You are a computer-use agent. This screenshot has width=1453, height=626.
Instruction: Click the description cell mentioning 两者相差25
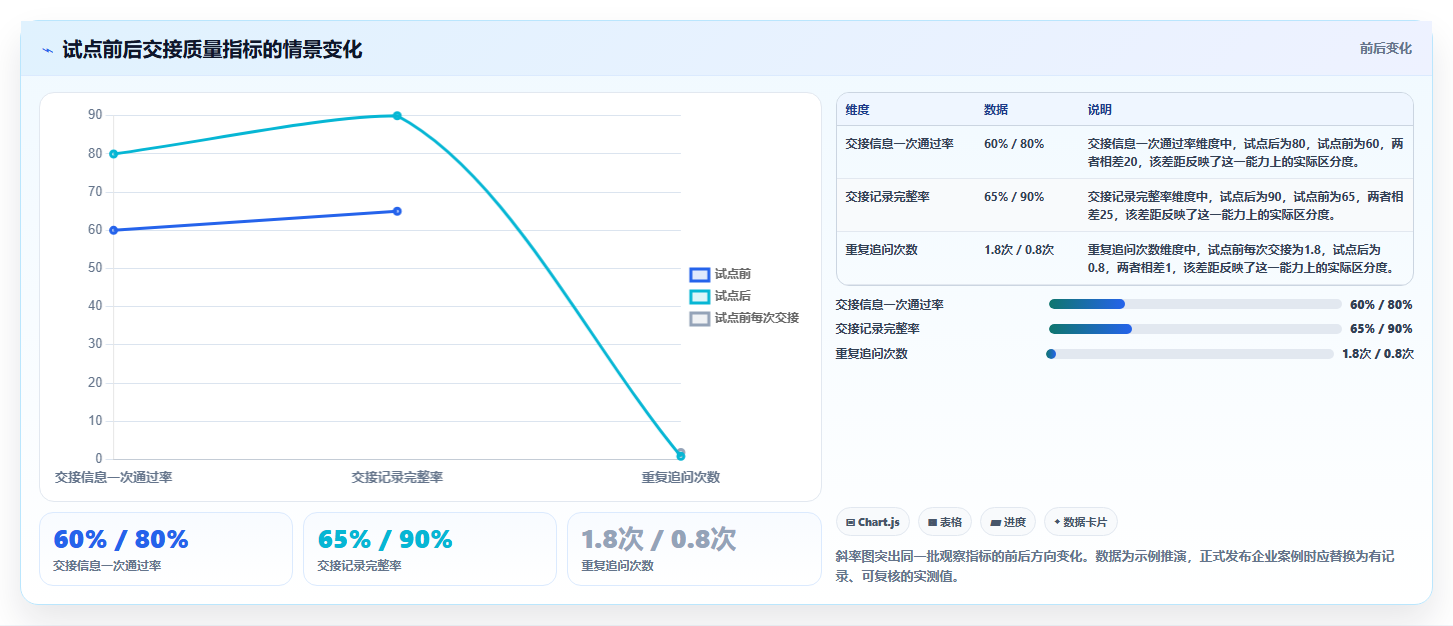[x=1246, y=205]
